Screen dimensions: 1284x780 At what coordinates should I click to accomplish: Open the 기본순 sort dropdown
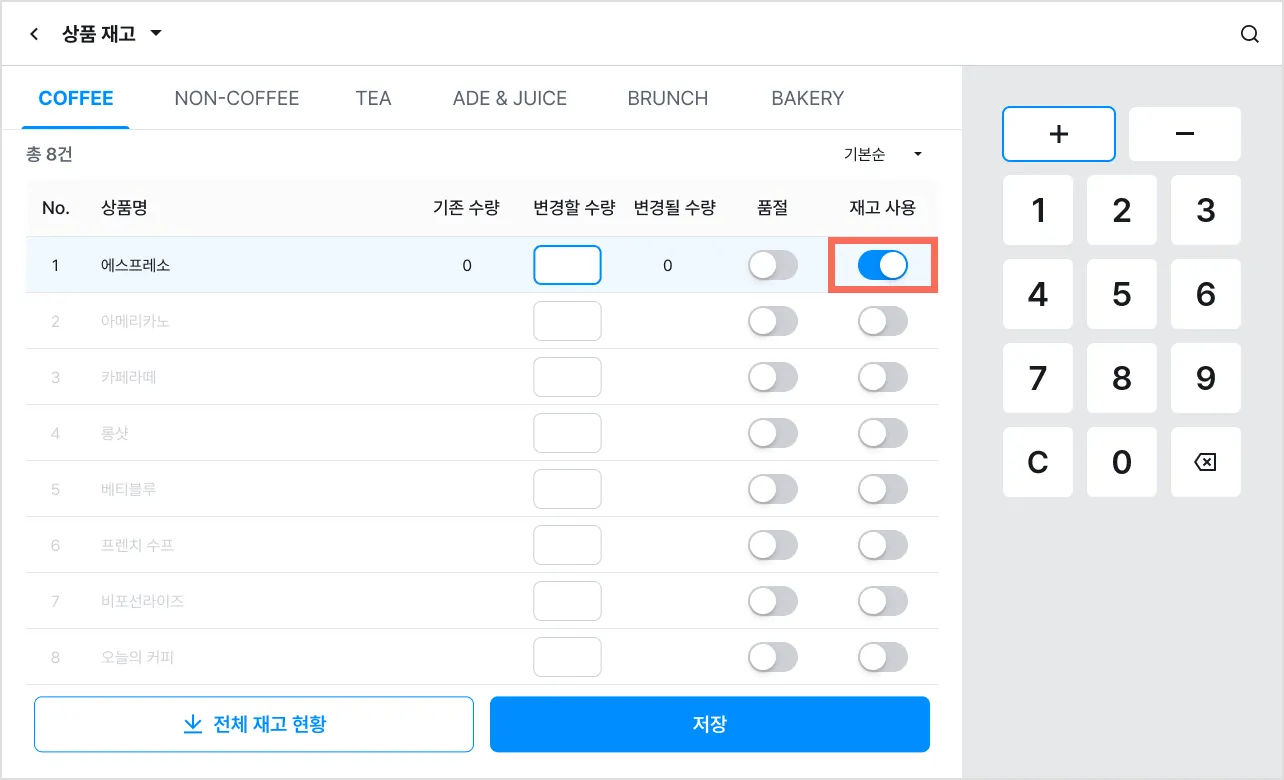pyautogui.click(x=882, y=155)
